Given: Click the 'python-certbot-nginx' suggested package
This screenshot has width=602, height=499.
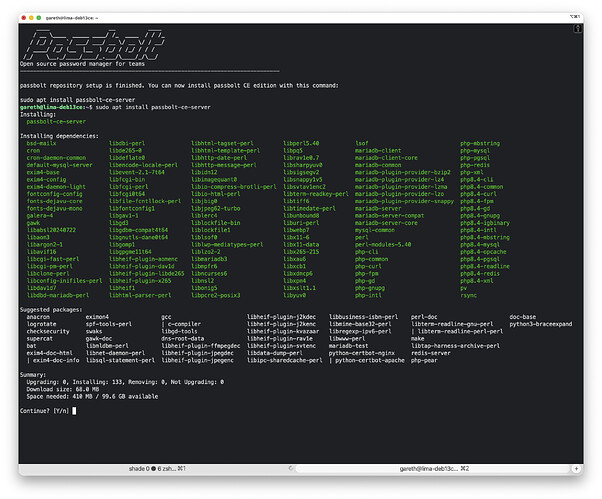Looking at the screenshot, I should tap(362, 353).
